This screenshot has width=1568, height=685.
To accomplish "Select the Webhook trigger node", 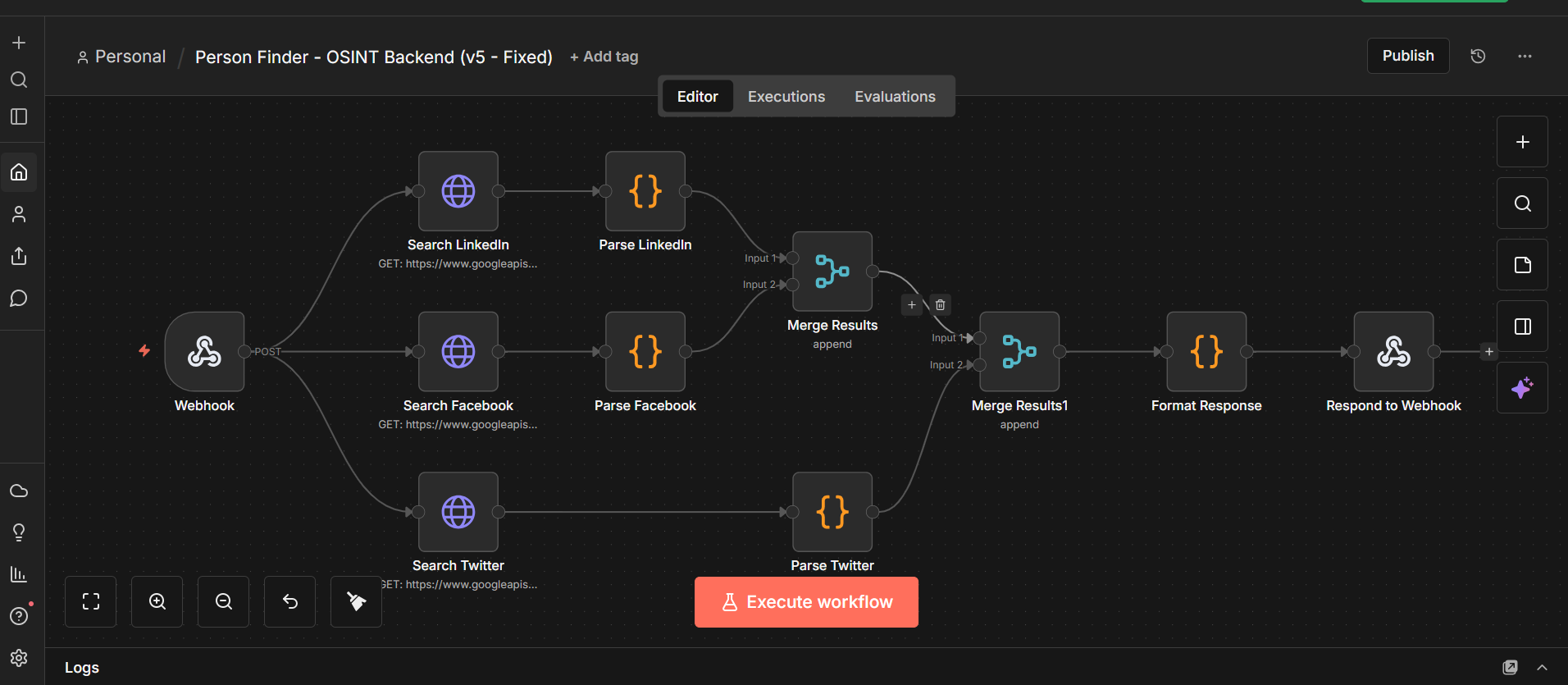I will tap(205, 351).
